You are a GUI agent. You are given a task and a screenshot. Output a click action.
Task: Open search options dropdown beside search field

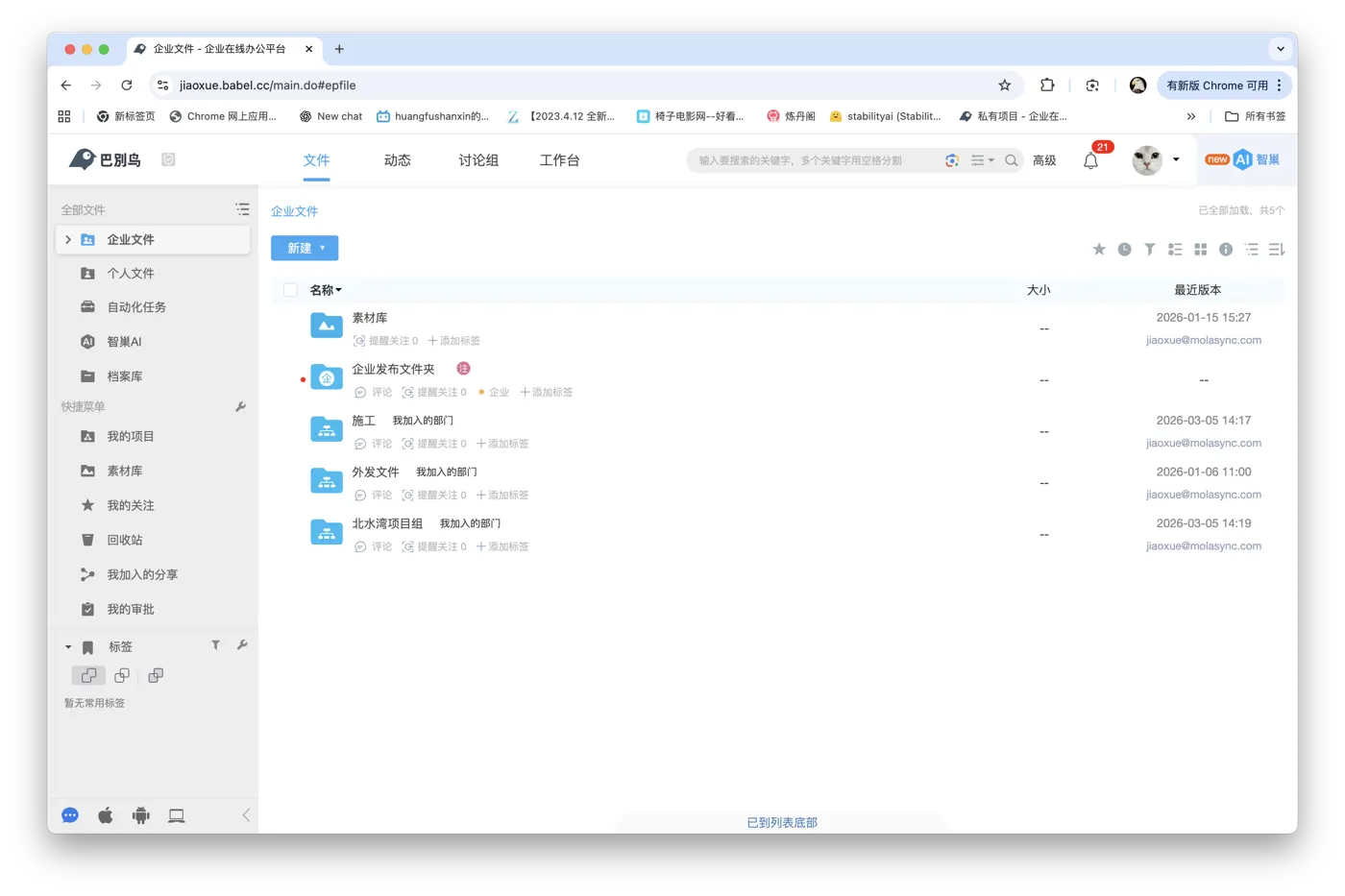tap(982, 160)
